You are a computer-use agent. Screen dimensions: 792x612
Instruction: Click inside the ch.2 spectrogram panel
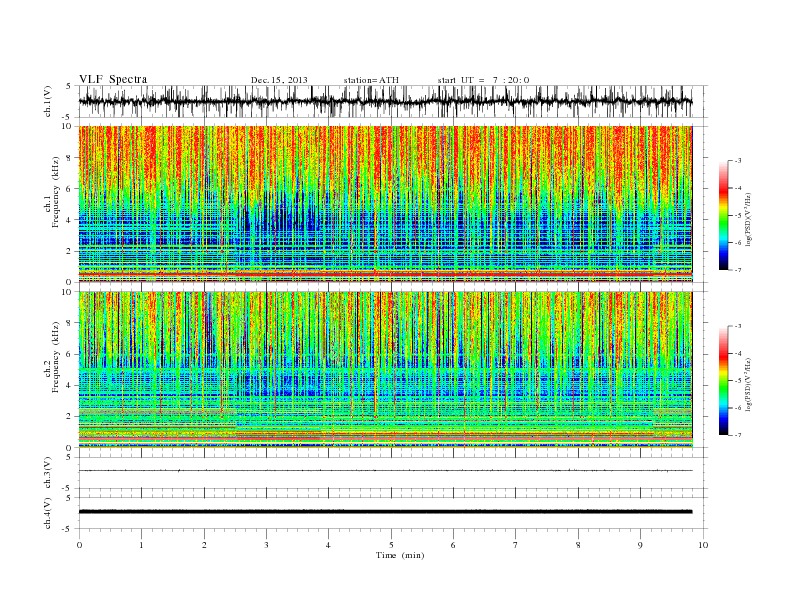[x=385, y=370]
